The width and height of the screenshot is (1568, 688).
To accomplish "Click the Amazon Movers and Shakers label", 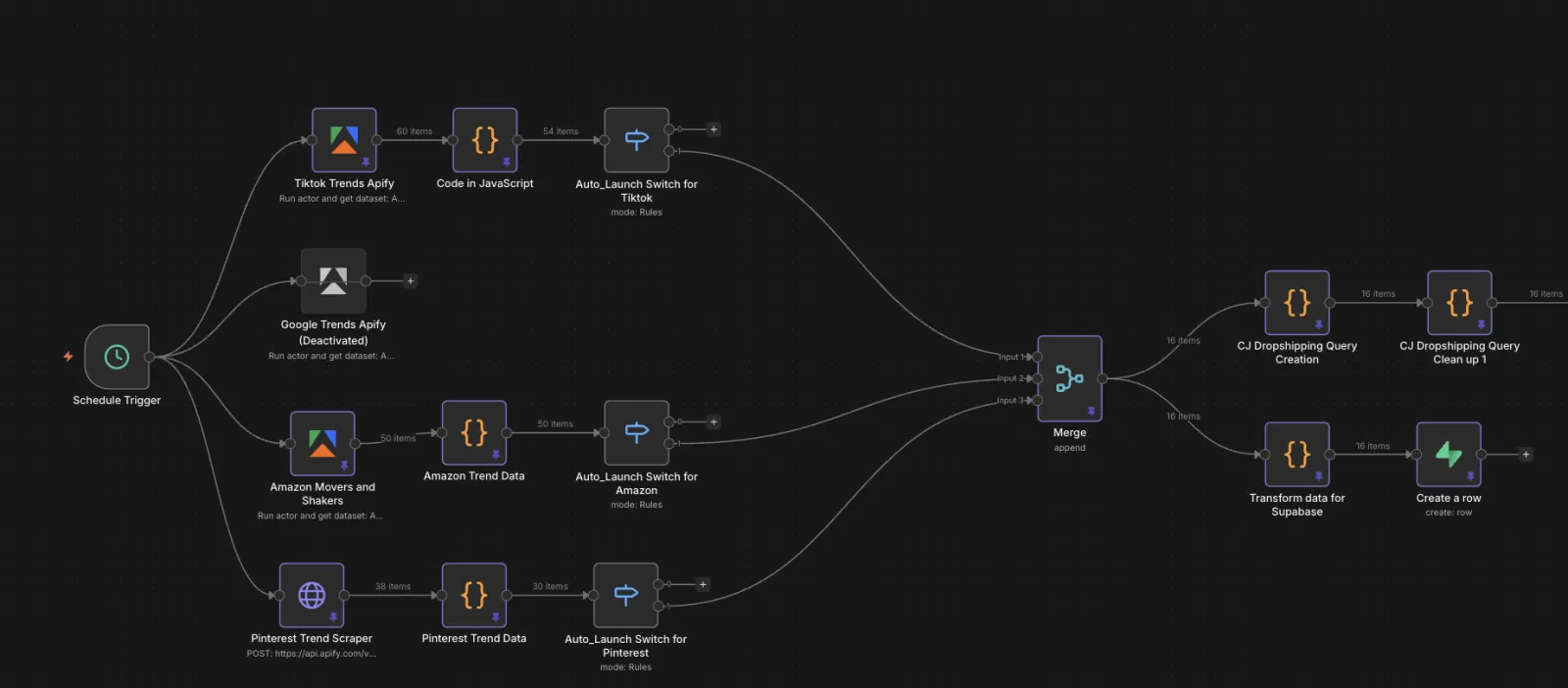I will (x=322, y=494).
